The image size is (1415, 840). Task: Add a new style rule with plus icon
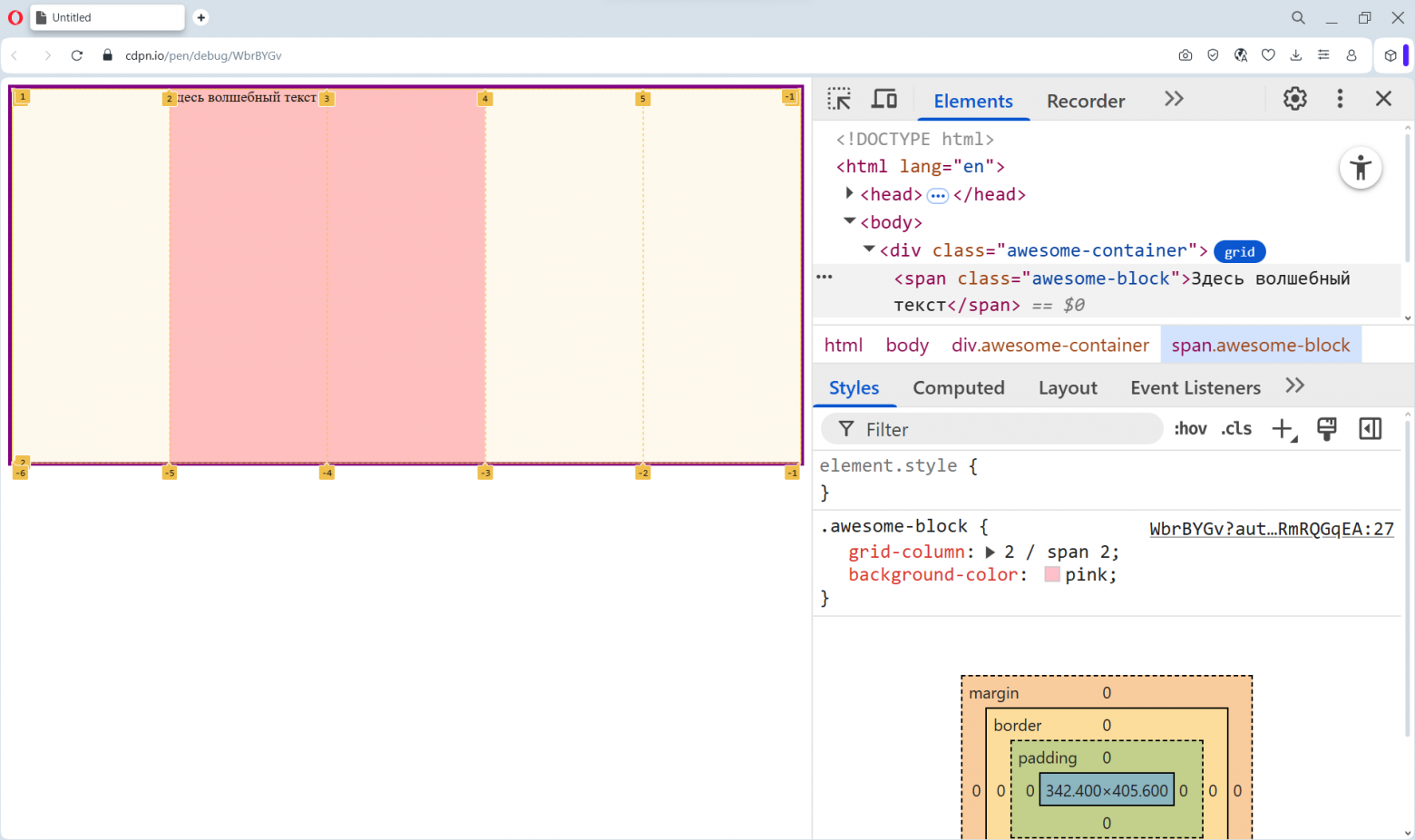1282,428
